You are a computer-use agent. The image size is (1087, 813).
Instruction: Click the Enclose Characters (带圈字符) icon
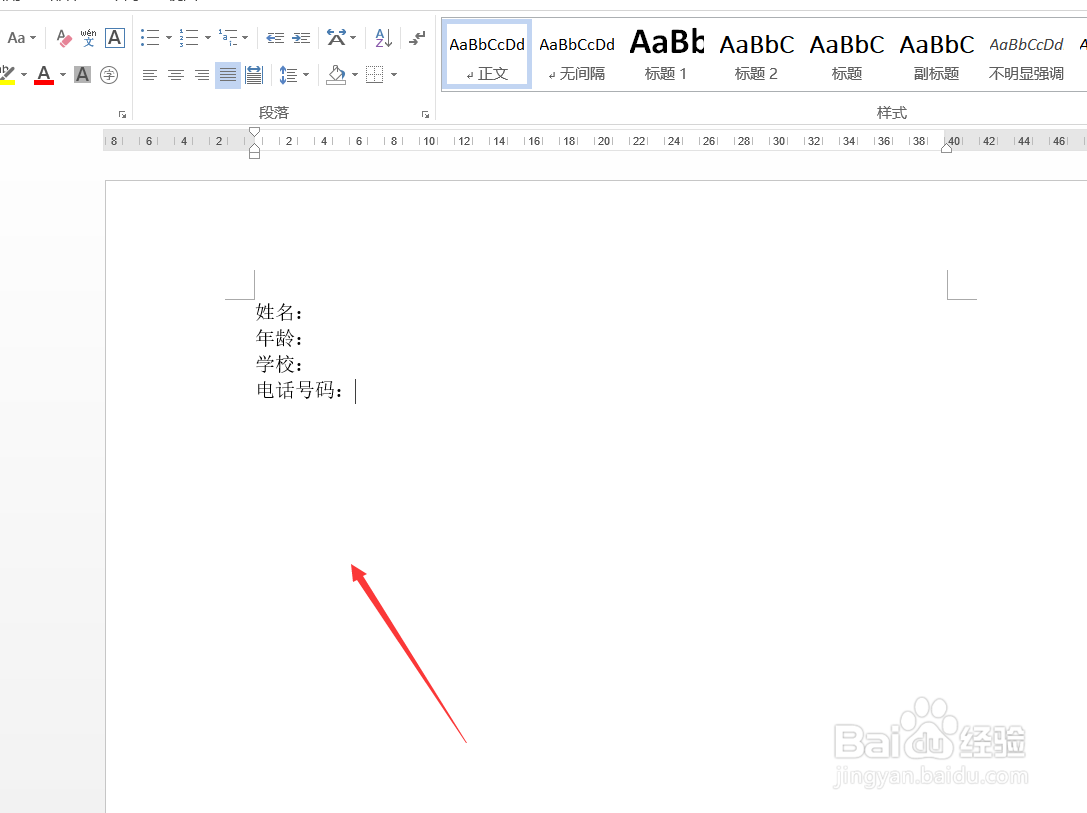pos(110,75)
